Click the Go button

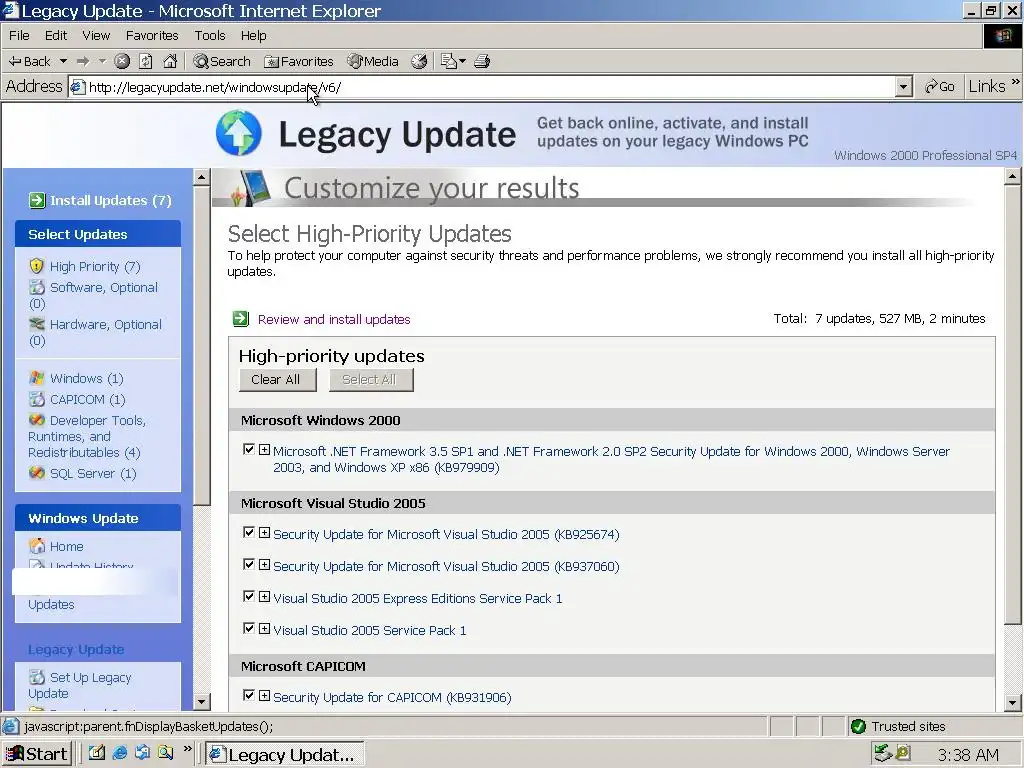coord(939,86)
